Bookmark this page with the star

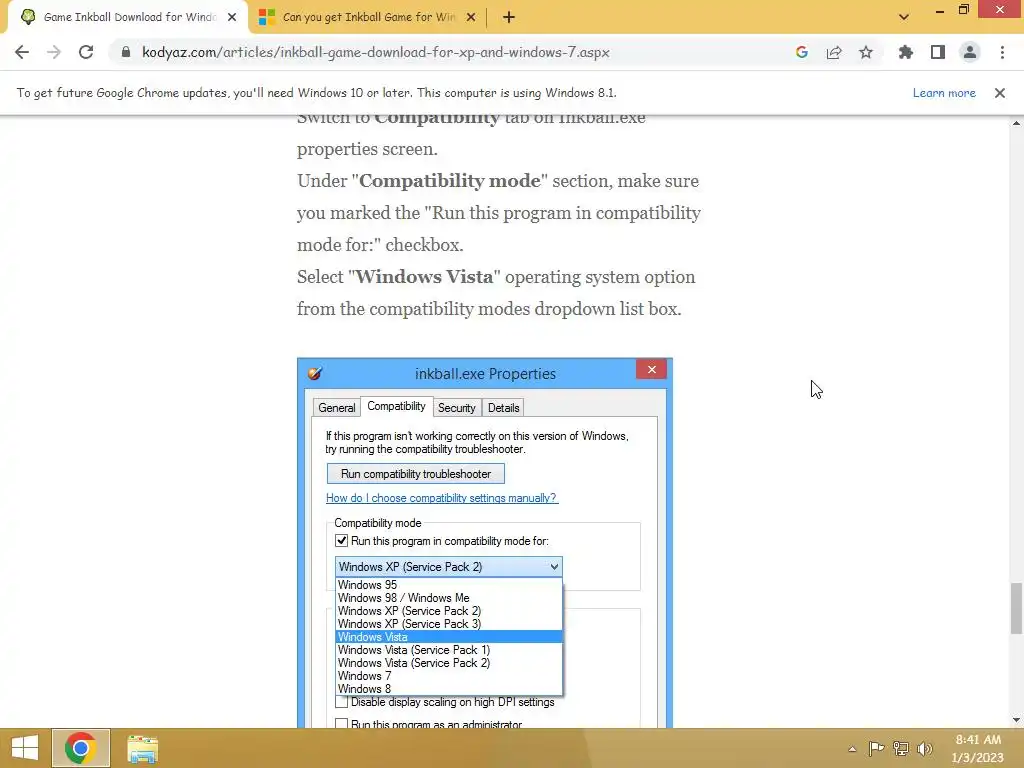866,52
